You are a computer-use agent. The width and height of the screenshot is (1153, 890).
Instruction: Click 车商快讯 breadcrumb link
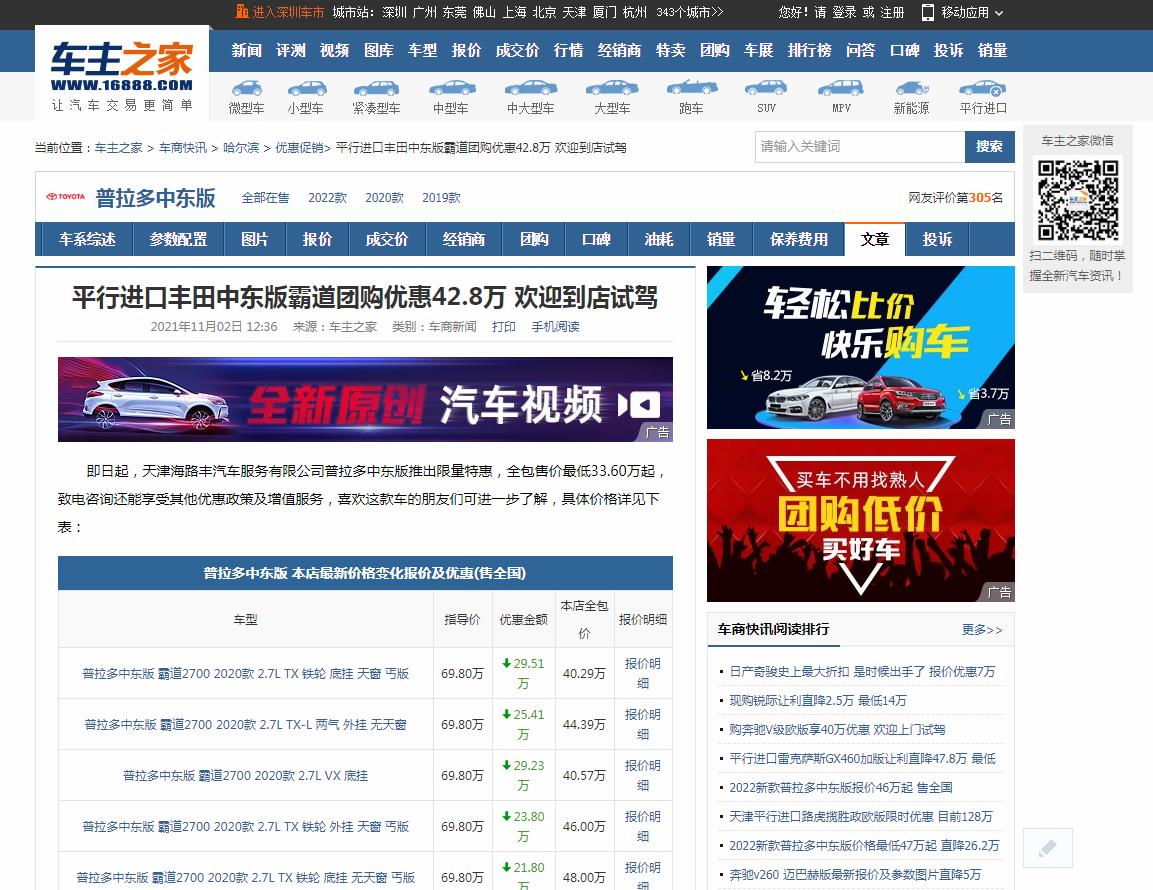[x=183, y=148]
